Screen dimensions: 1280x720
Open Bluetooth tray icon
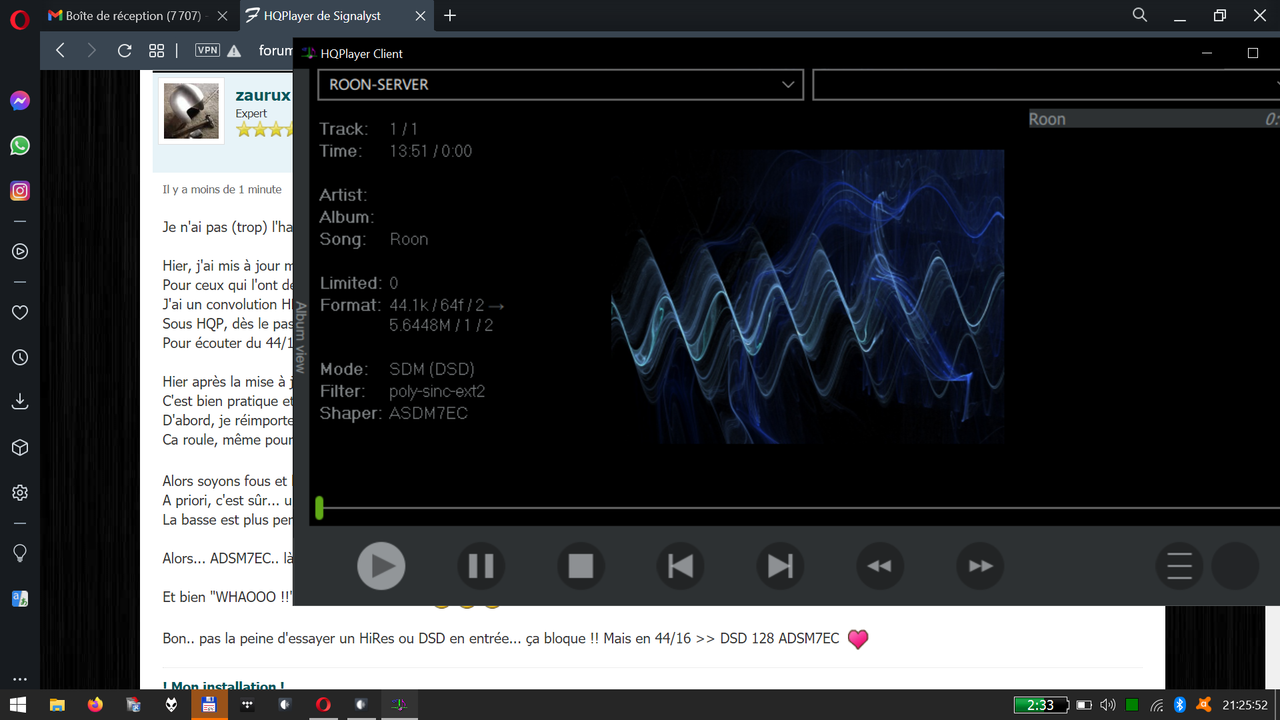click(x=1180, y=705)
